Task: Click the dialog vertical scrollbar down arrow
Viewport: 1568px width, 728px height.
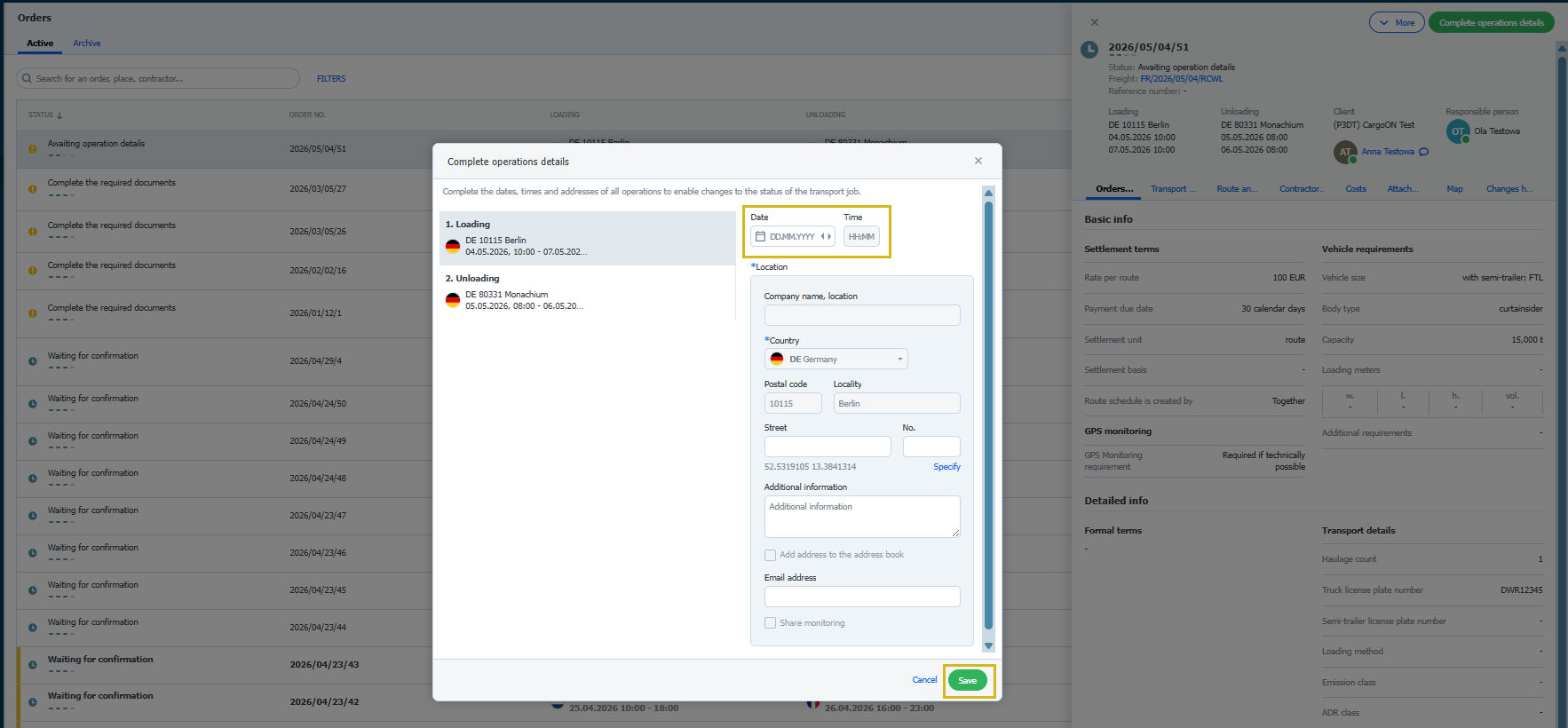Action: 988,645
